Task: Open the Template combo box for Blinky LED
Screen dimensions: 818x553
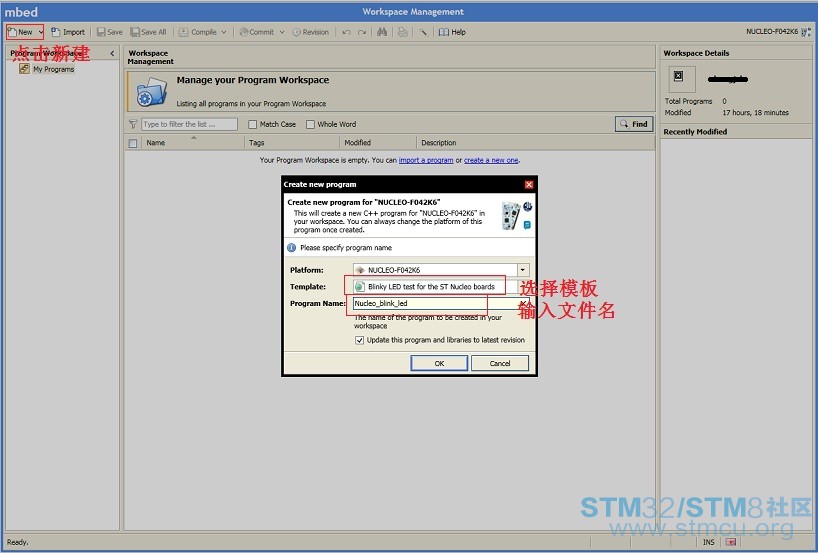Action: click(435, 286)
